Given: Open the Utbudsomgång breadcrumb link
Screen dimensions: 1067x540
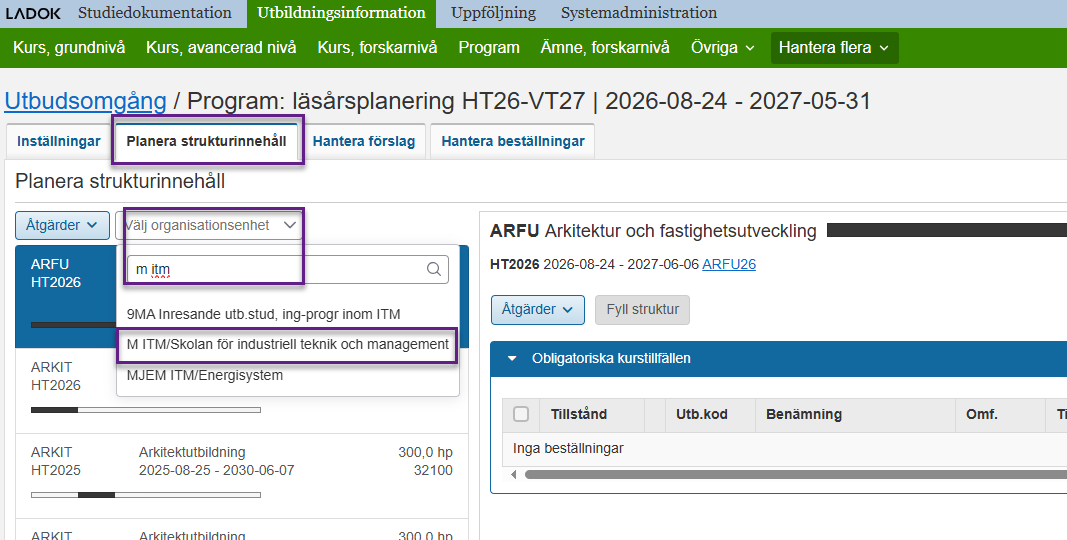Looking at the screenshot, I should [86, 101].
